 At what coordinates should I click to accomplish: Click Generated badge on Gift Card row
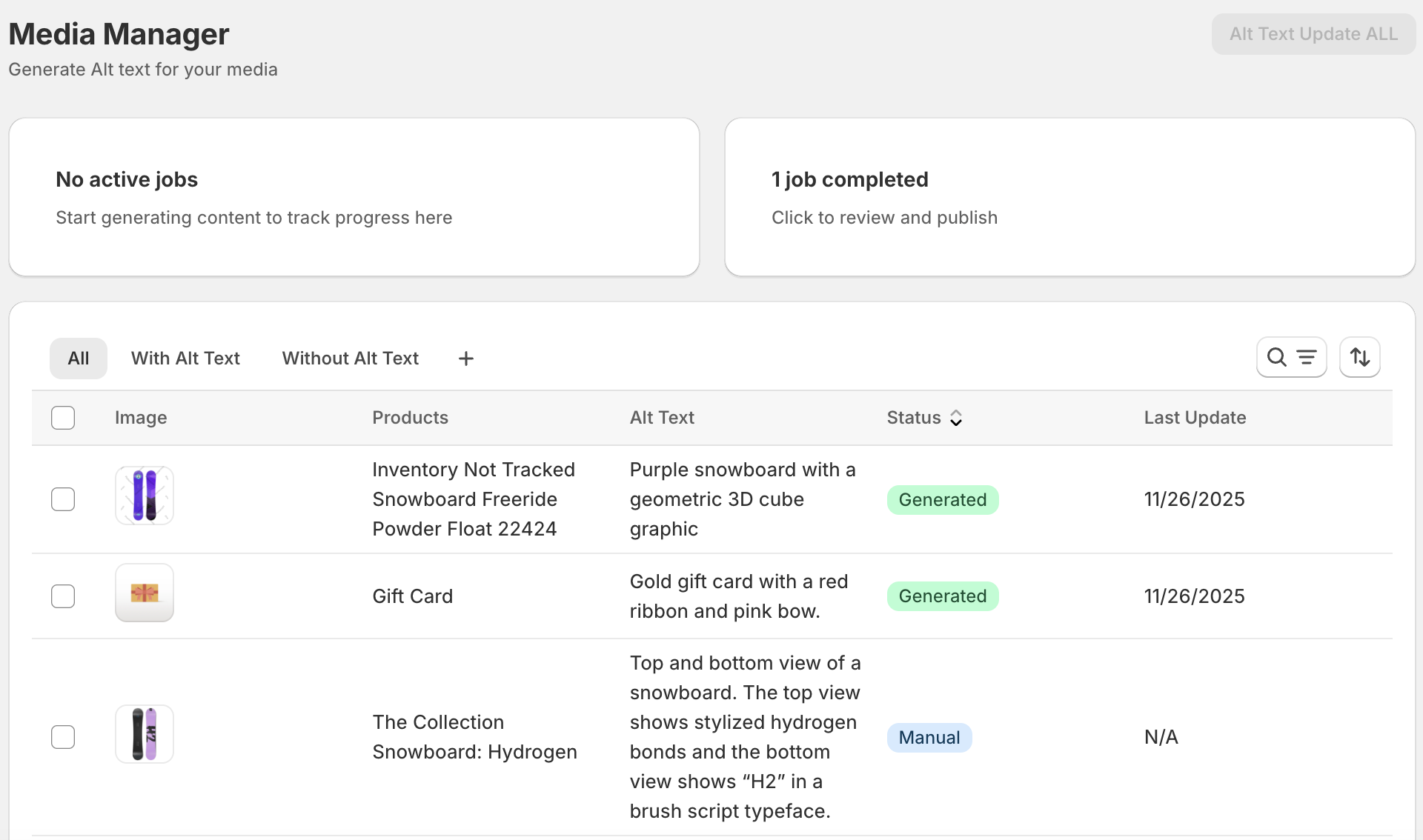[942, 596]
